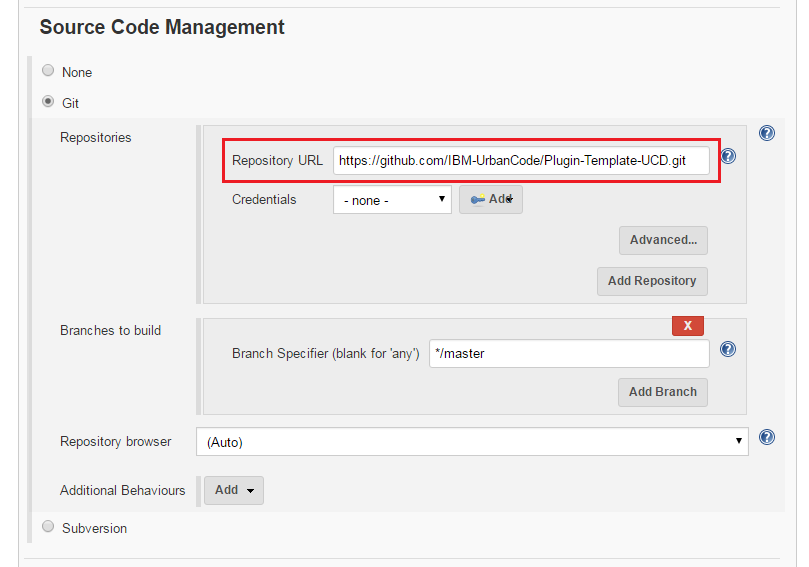
Task: Expand the Repository browser (Auto) dropdown
Action: [475, 441]
